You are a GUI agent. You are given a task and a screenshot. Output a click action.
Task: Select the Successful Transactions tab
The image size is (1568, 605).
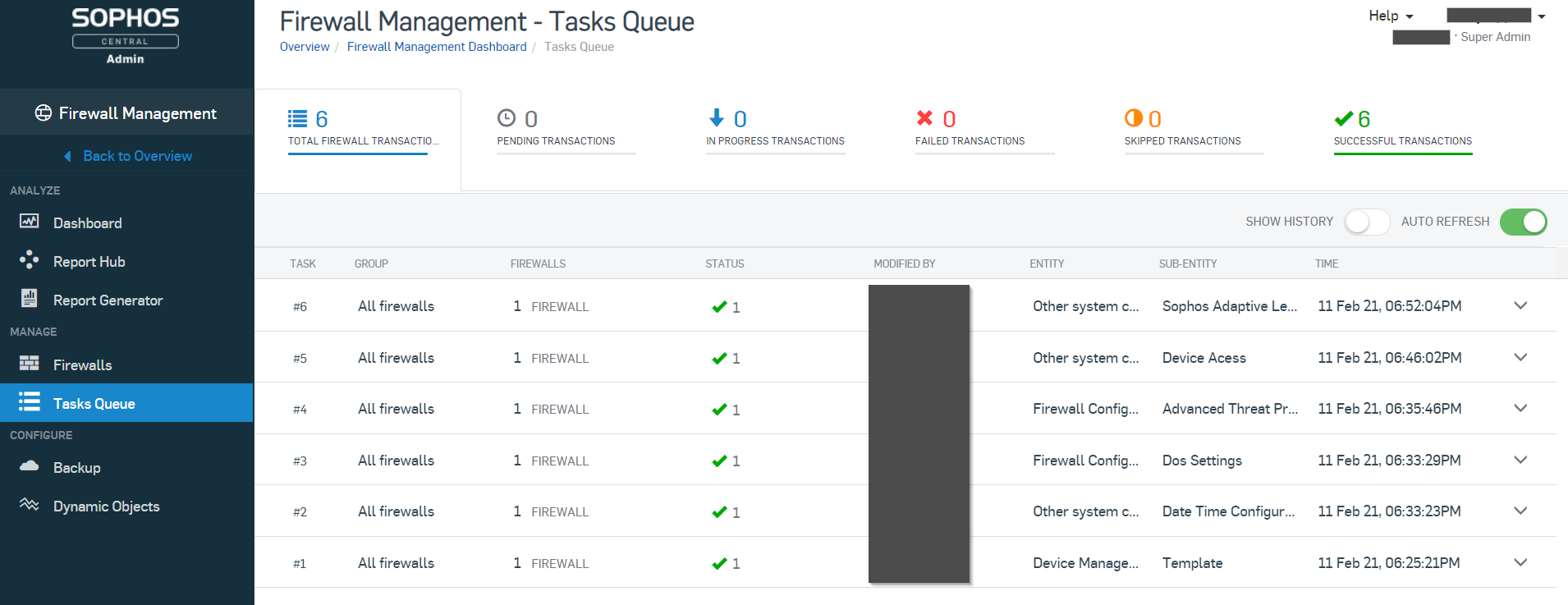[x=1403, y=131]
